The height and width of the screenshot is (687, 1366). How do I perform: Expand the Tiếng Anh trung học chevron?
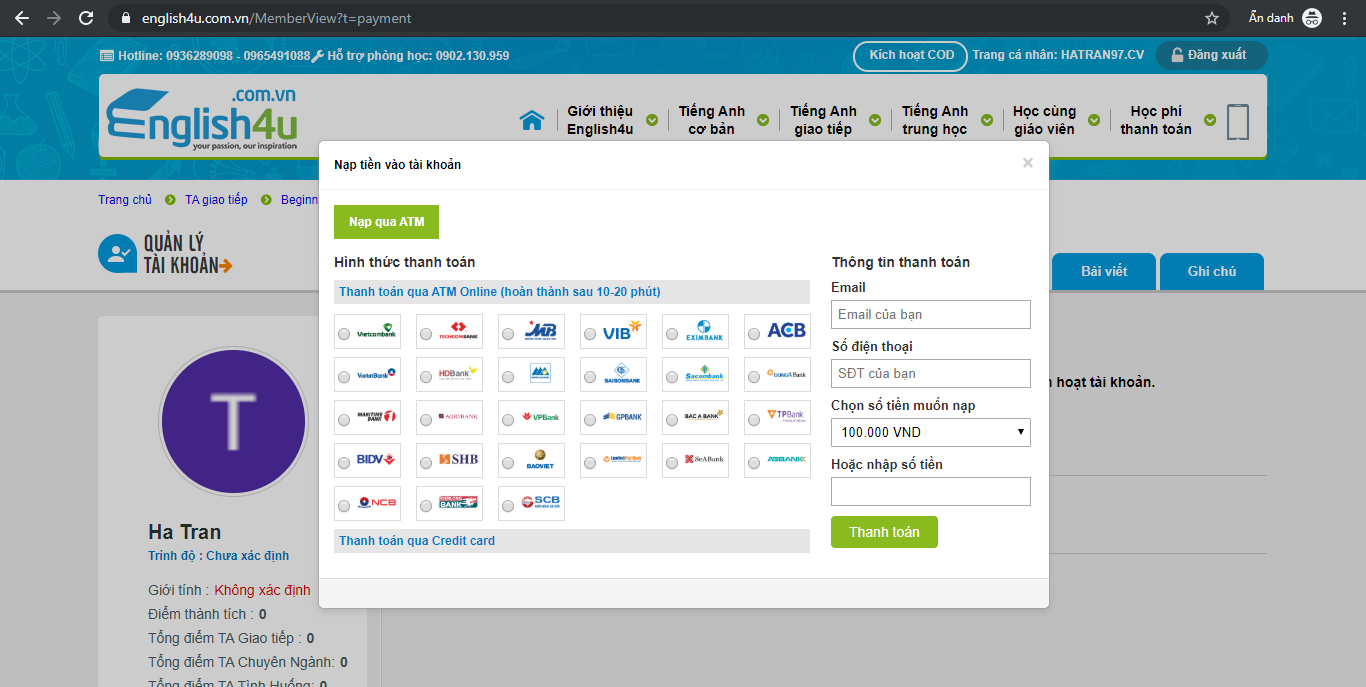987,120
